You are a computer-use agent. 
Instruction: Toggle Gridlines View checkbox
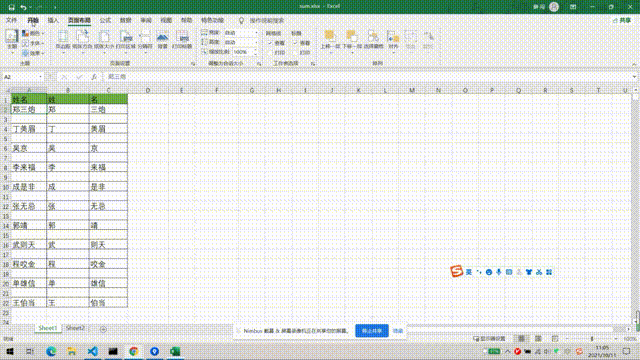(x=270, y=43)
